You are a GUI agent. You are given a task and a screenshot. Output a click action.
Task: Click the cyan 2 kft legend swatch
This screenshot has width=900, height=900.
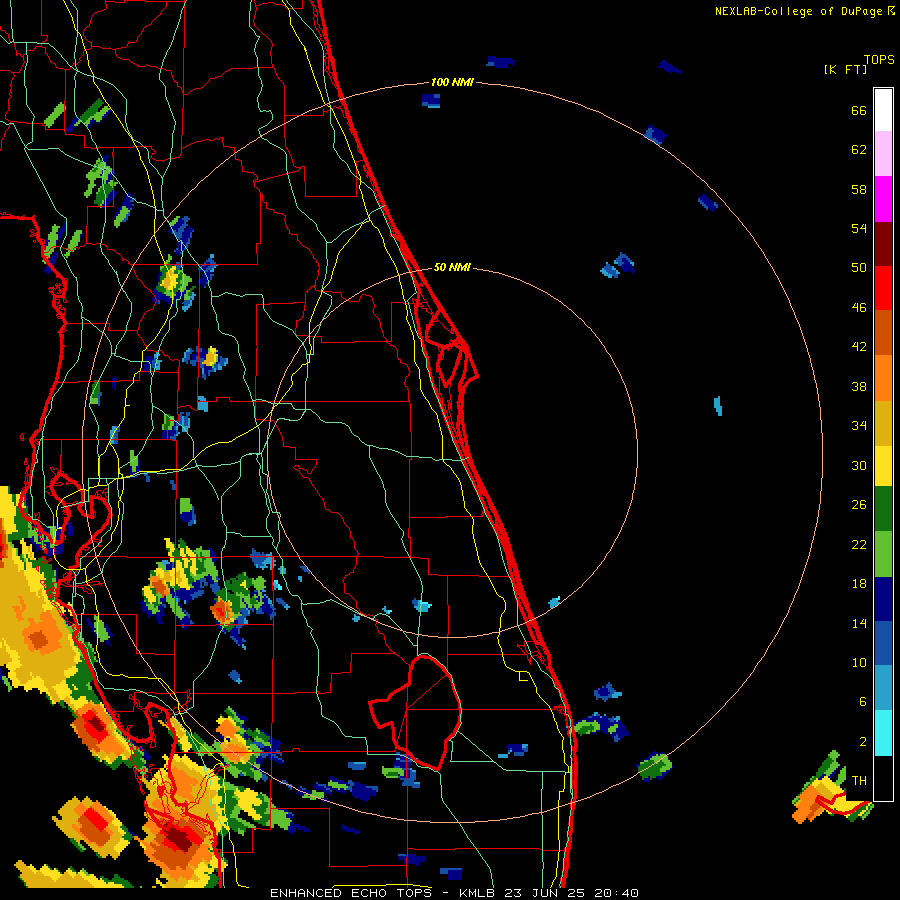(883, 733)
